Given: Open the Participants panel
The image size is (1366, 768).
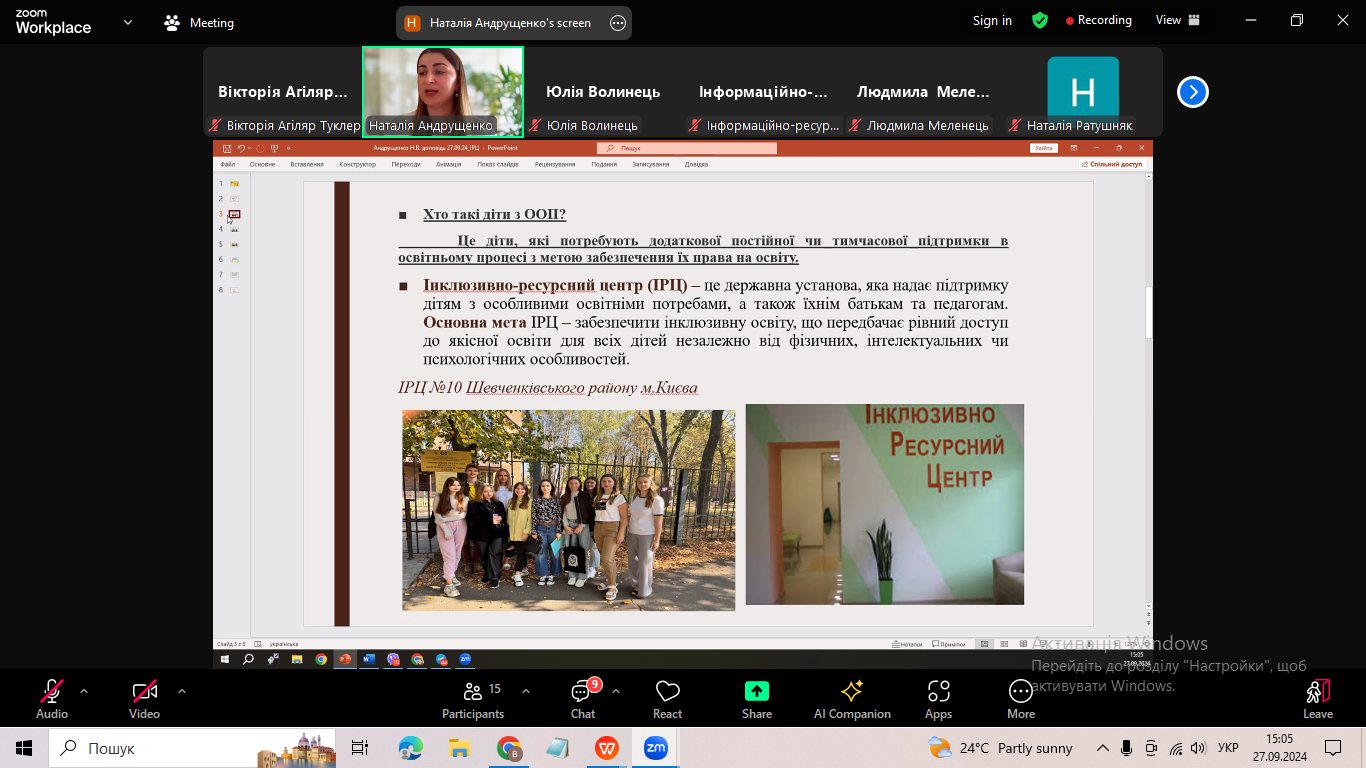Looking at the screenshot, I should [x=473, y=698].
